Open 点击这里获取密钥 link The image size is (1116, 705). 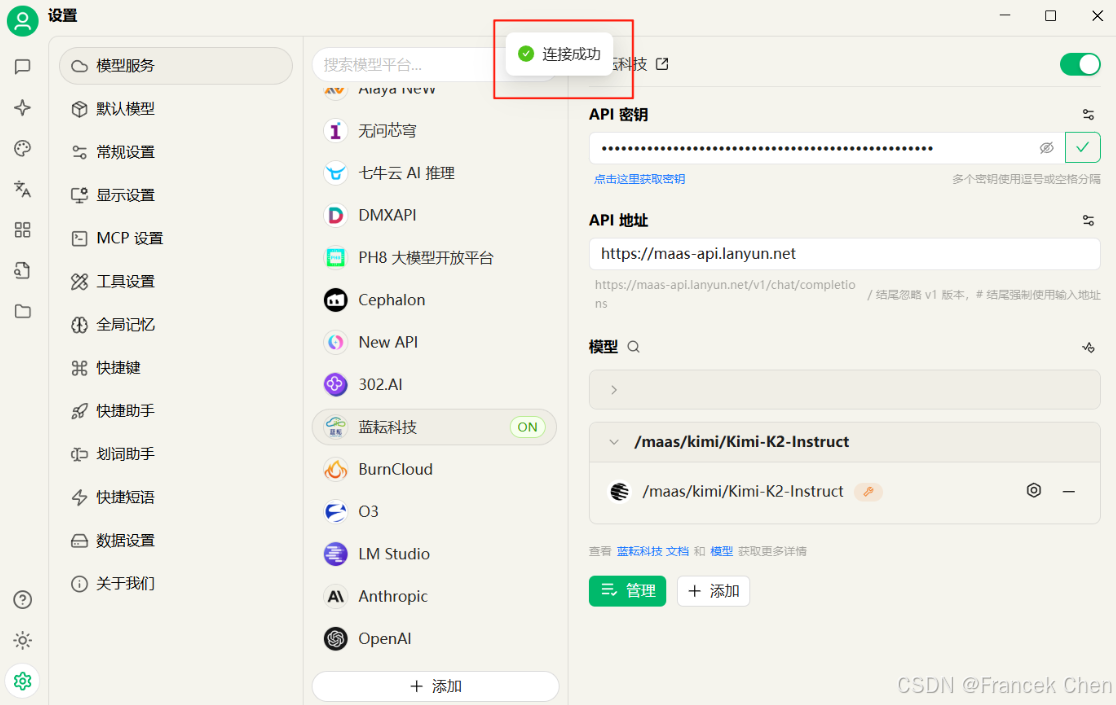(639, 179)
